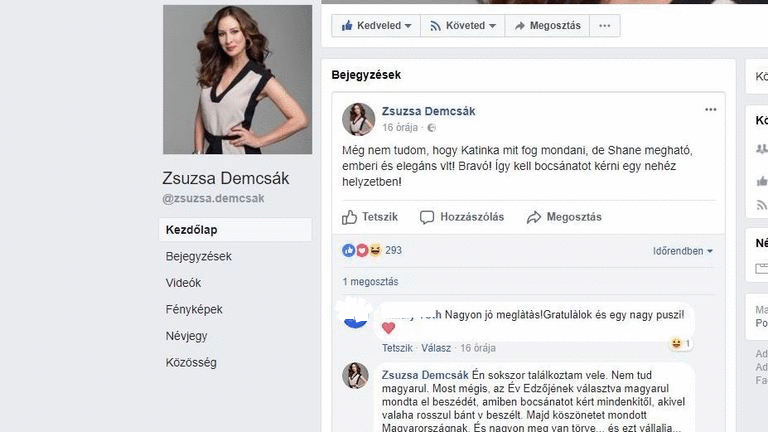Share the post via Megosztás
This screenshot has width=768, height=432.
tap(564, 217)
